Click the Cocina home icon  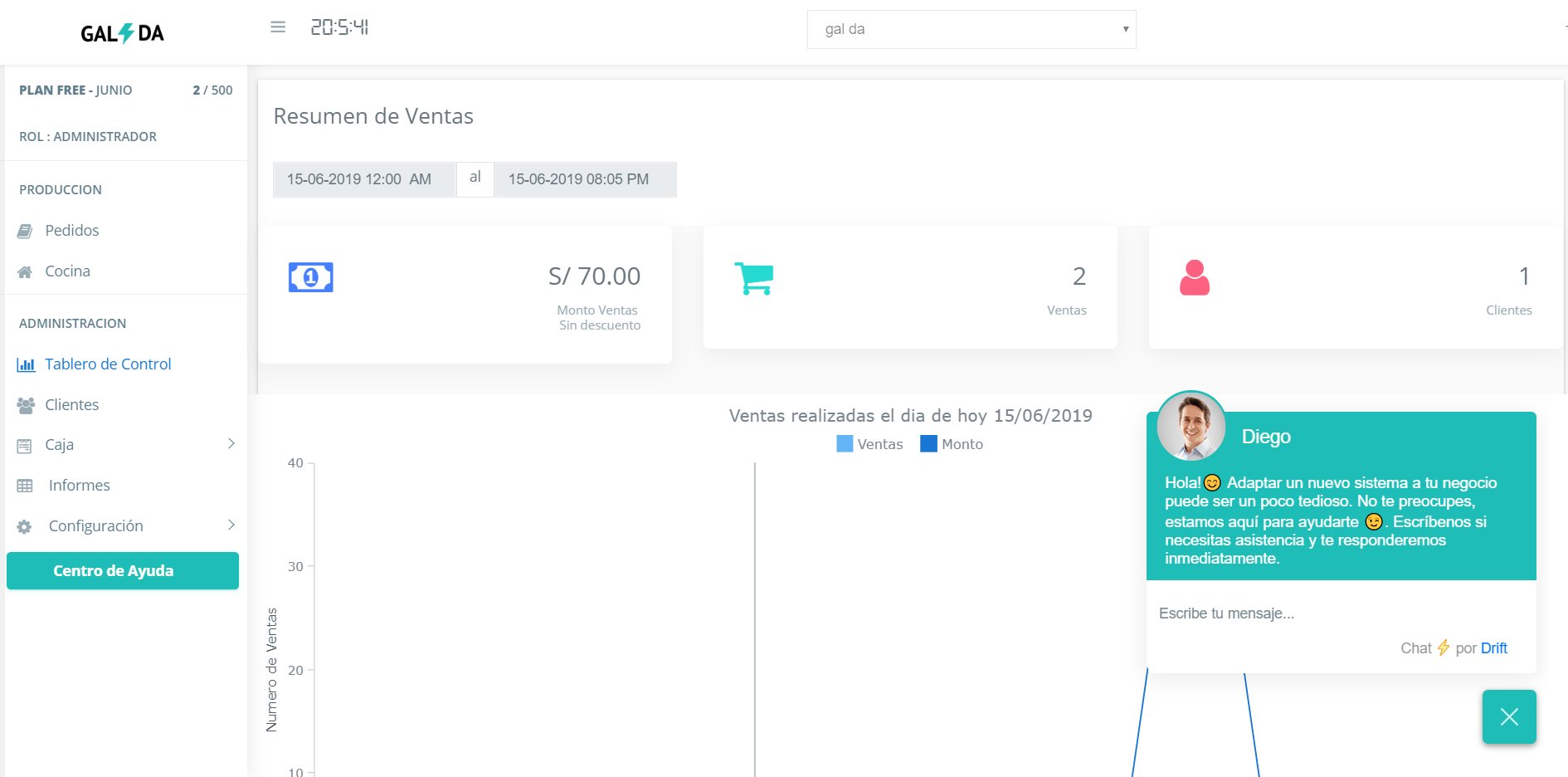pos(25,271)
